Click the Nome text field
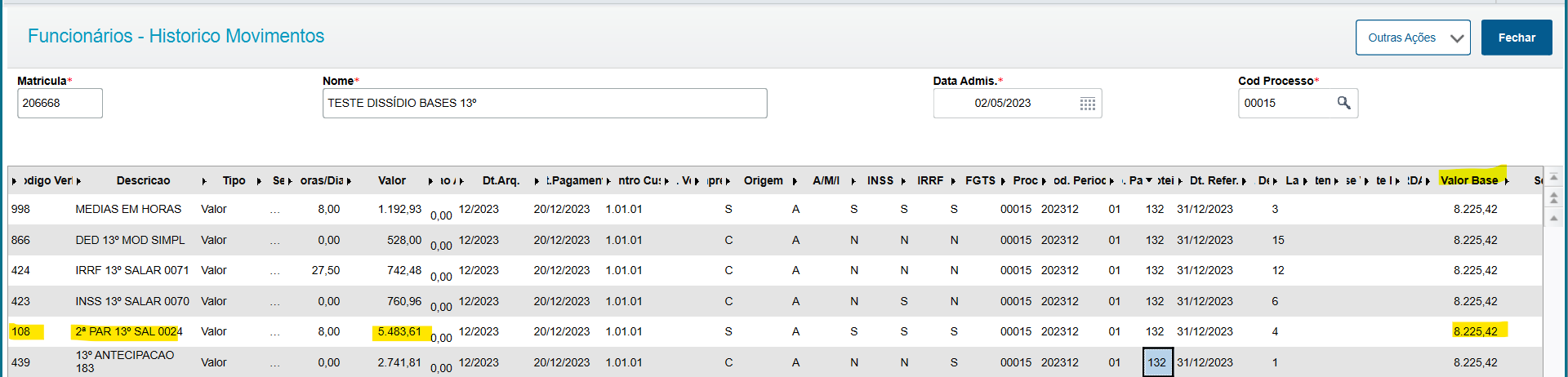Image resolution: width=1568 pixels, height=377 pixels. [544, 104]
